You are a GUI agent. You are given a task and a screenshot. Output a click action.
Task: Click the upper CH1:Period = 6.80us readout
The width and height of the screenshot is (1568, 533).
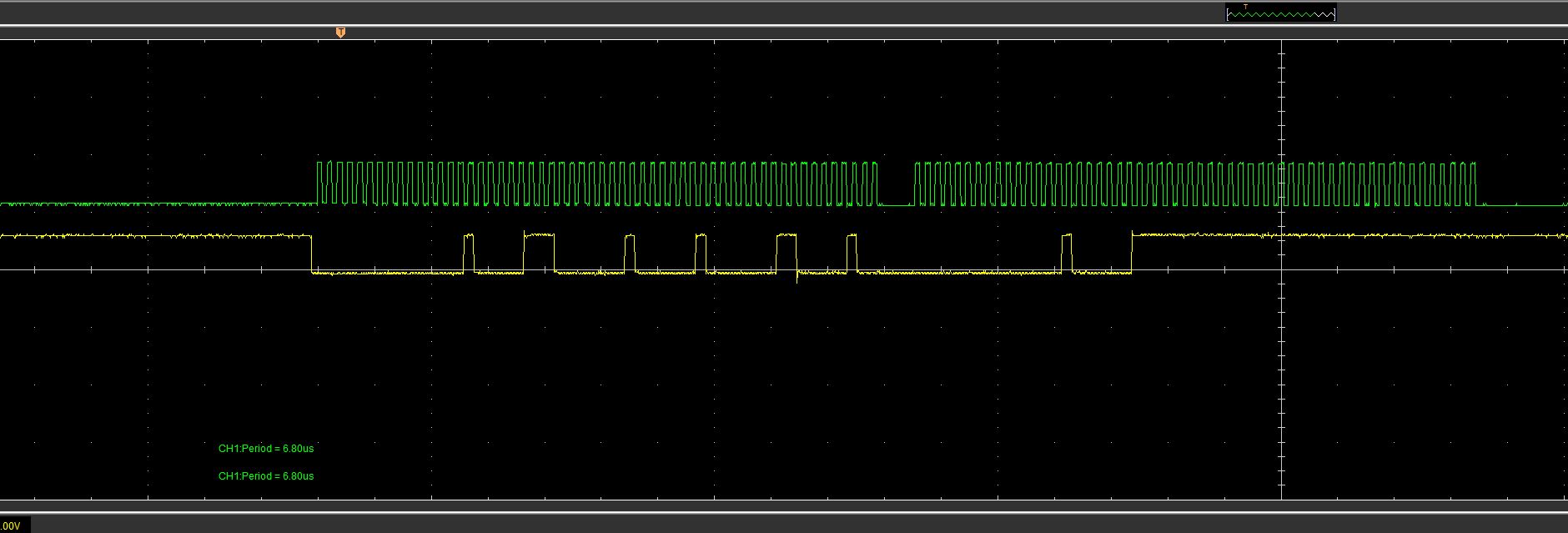(x=266, y=449)
